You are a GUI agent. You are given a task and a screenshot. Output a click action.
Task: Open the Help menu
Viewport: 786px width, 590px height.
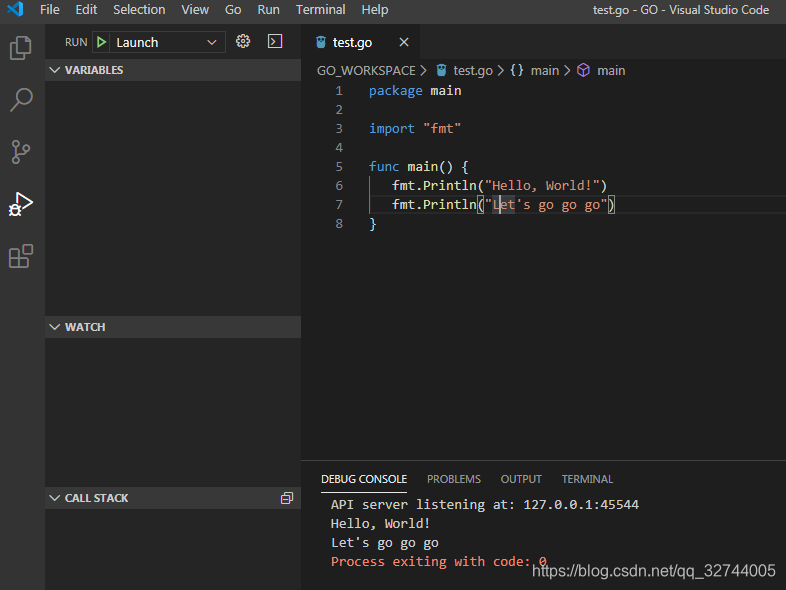[375, 10]
